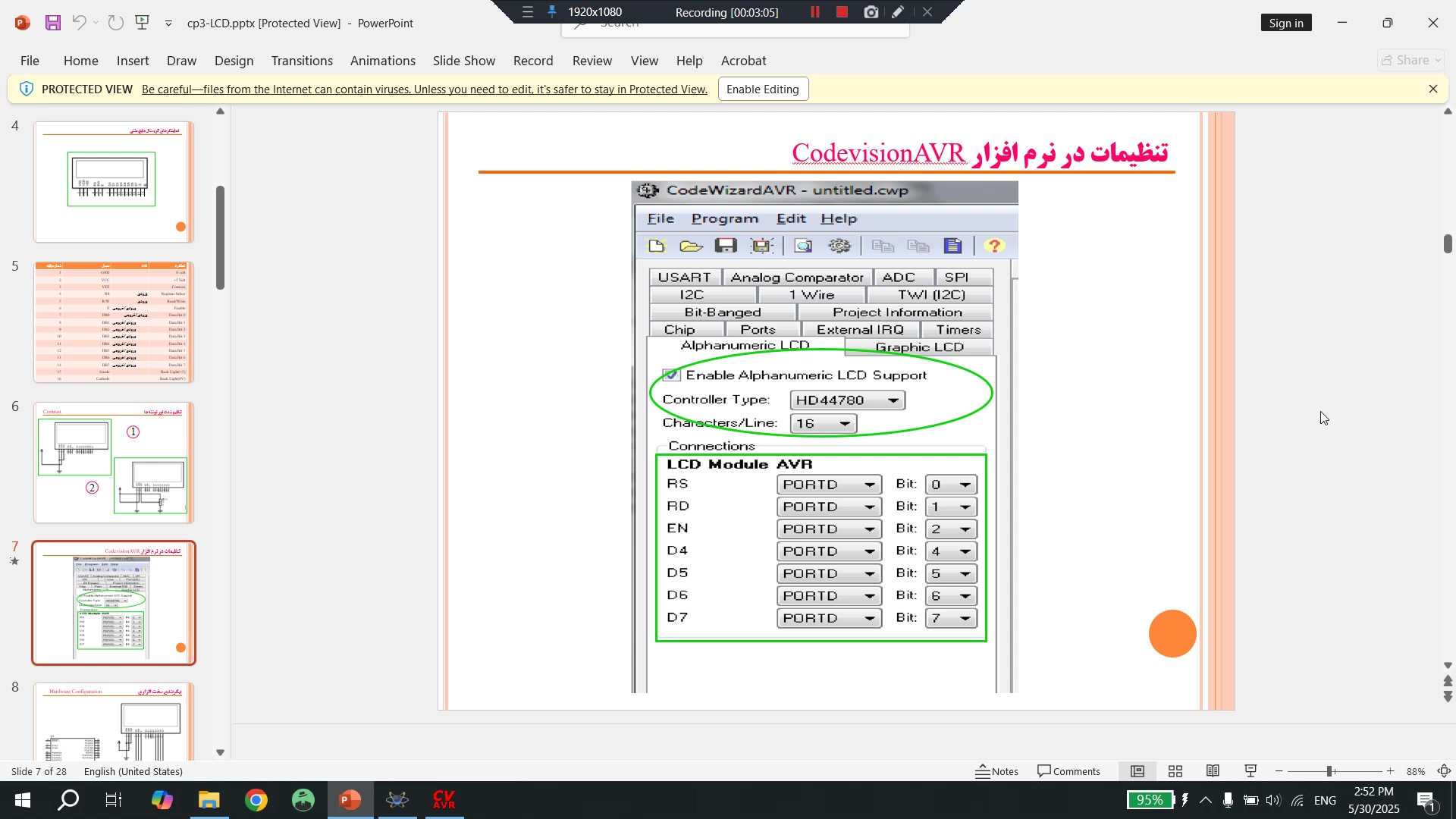Image resolution: width=1456 pixels, height=819 pixels.
Task: Take a recording screenshot with camera icon
Action: point(871,12)
